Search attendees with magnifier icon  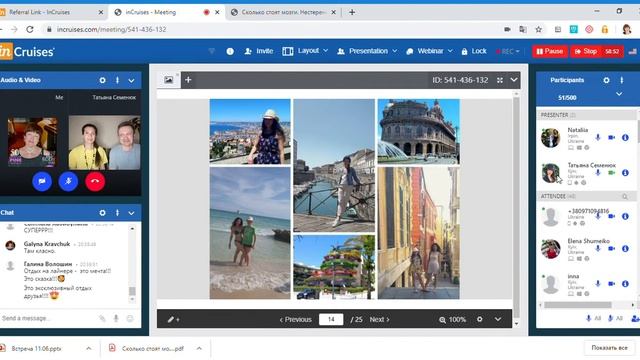(625, 197)
